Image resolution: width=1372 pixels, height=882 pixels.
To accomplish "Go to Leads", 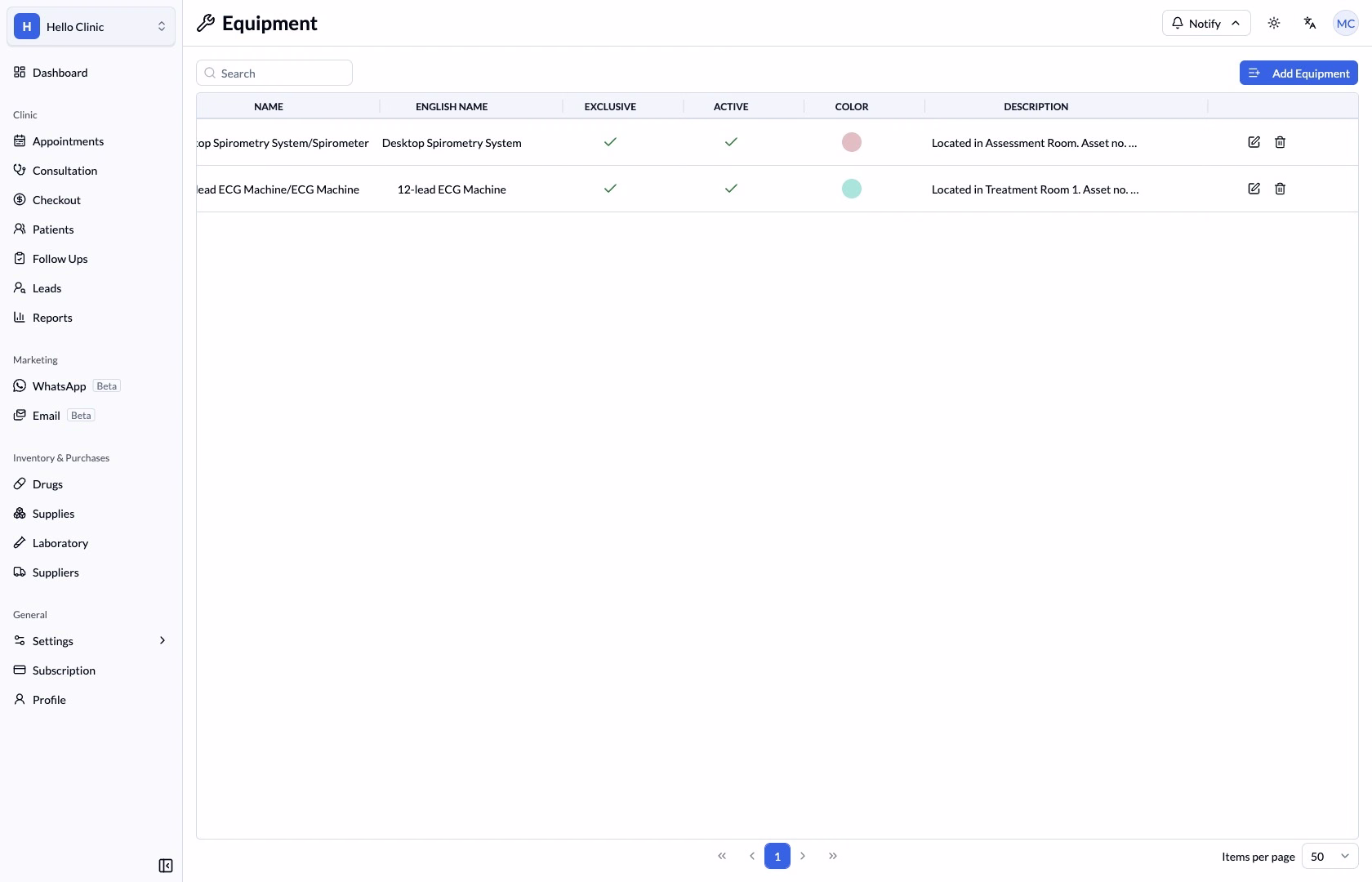I will (91, 288).
